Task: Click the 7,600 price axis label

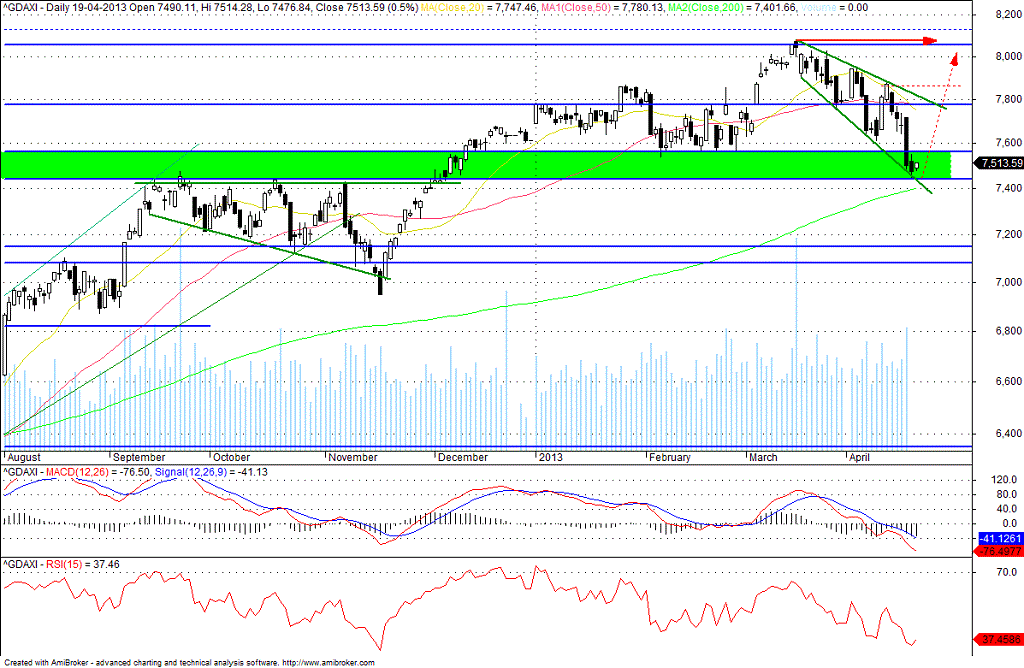Action: (x=1008, y=142)
